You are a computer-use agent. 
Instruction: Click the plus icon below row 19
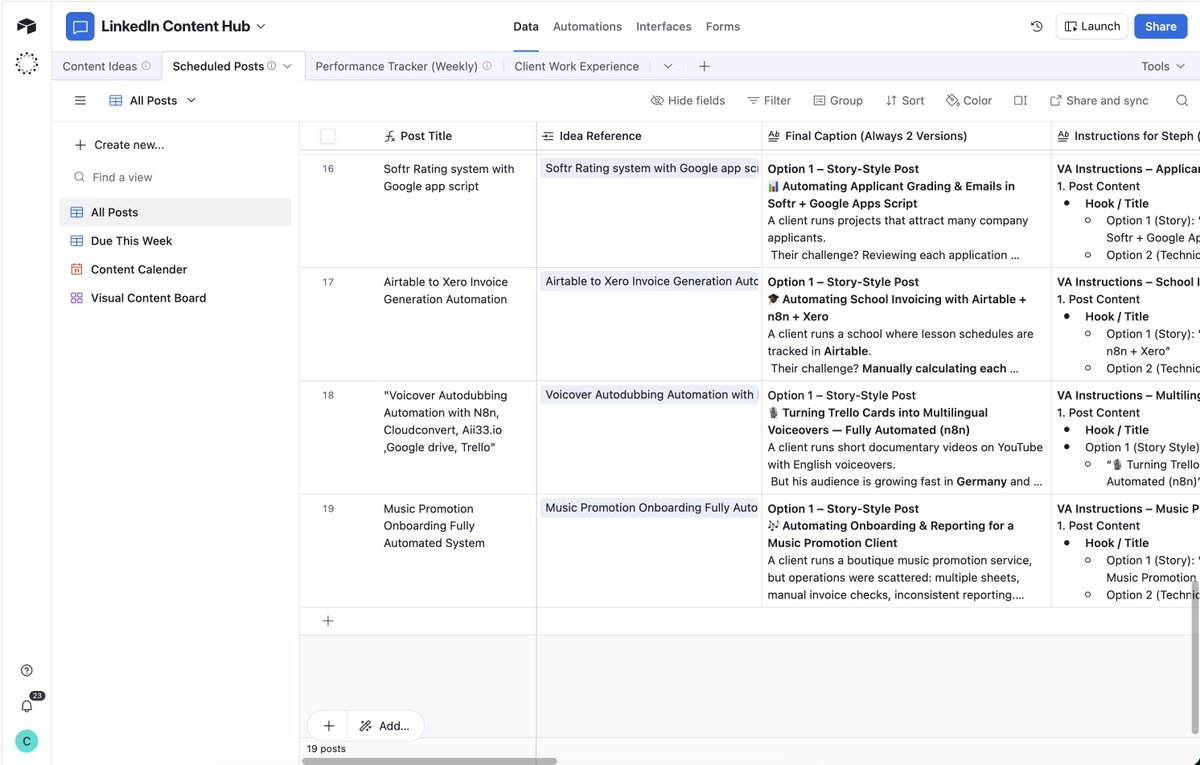click(328, 621)
